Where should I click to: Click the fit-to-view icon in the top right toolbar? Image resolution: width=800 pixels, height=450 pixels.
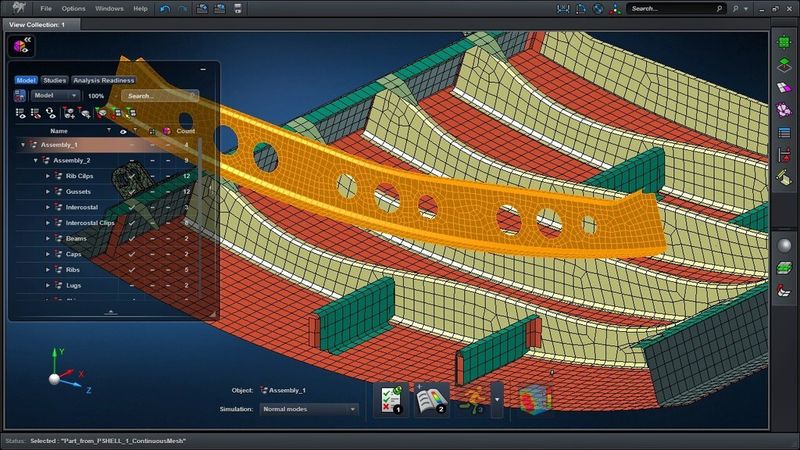tap(563, 9)
